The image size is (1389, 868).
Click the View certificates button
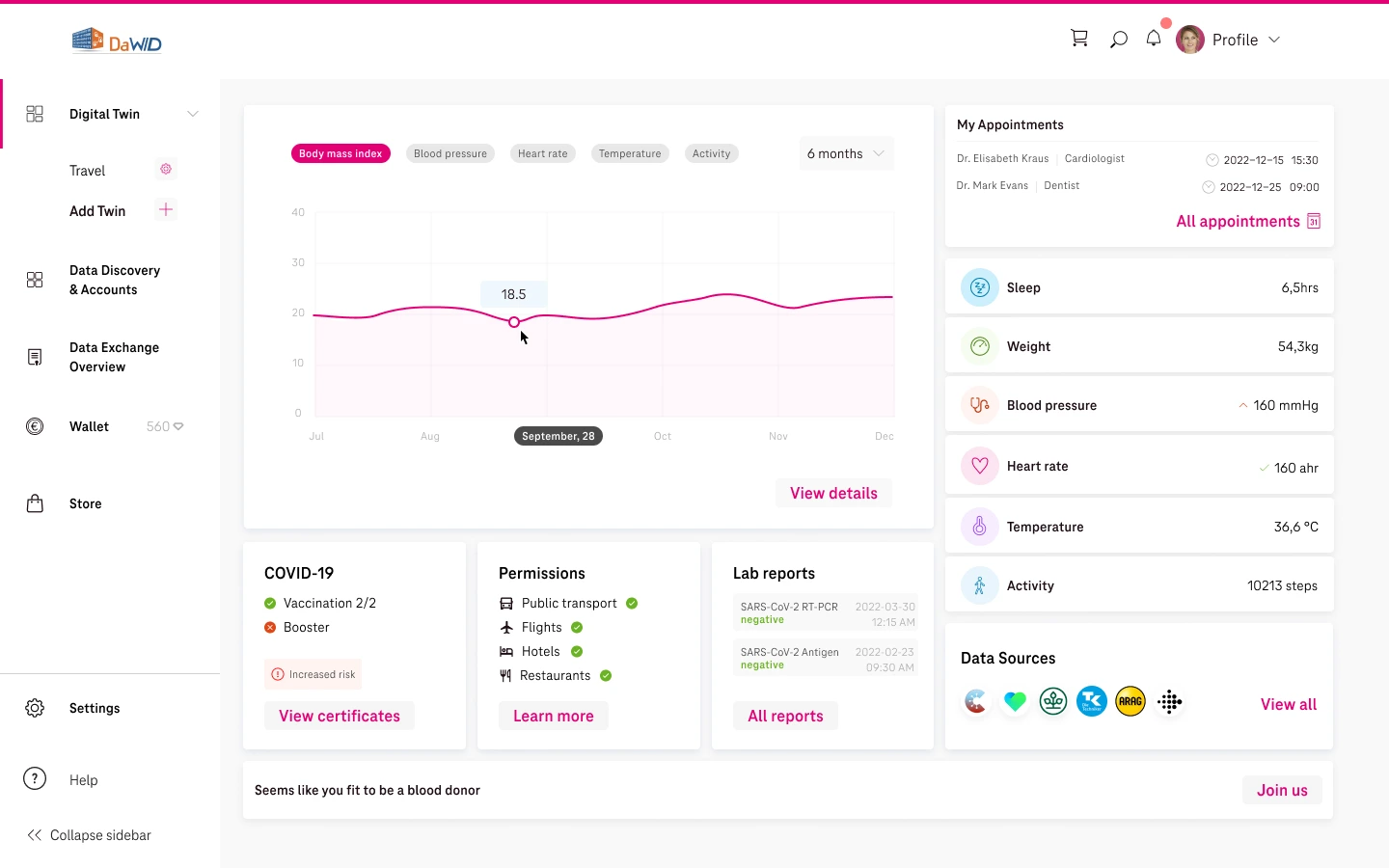click(x=340, y=716)
